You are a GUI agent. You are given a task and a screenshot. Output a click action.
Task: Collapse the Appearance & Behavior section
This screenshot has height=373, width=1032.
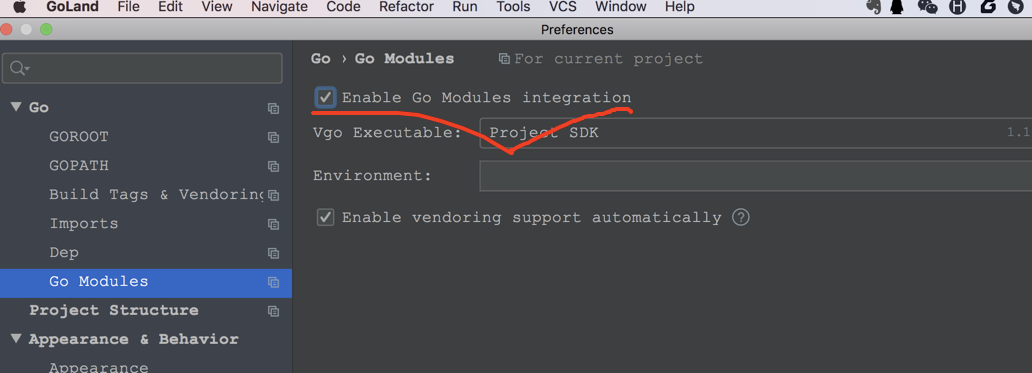(16, 339)
